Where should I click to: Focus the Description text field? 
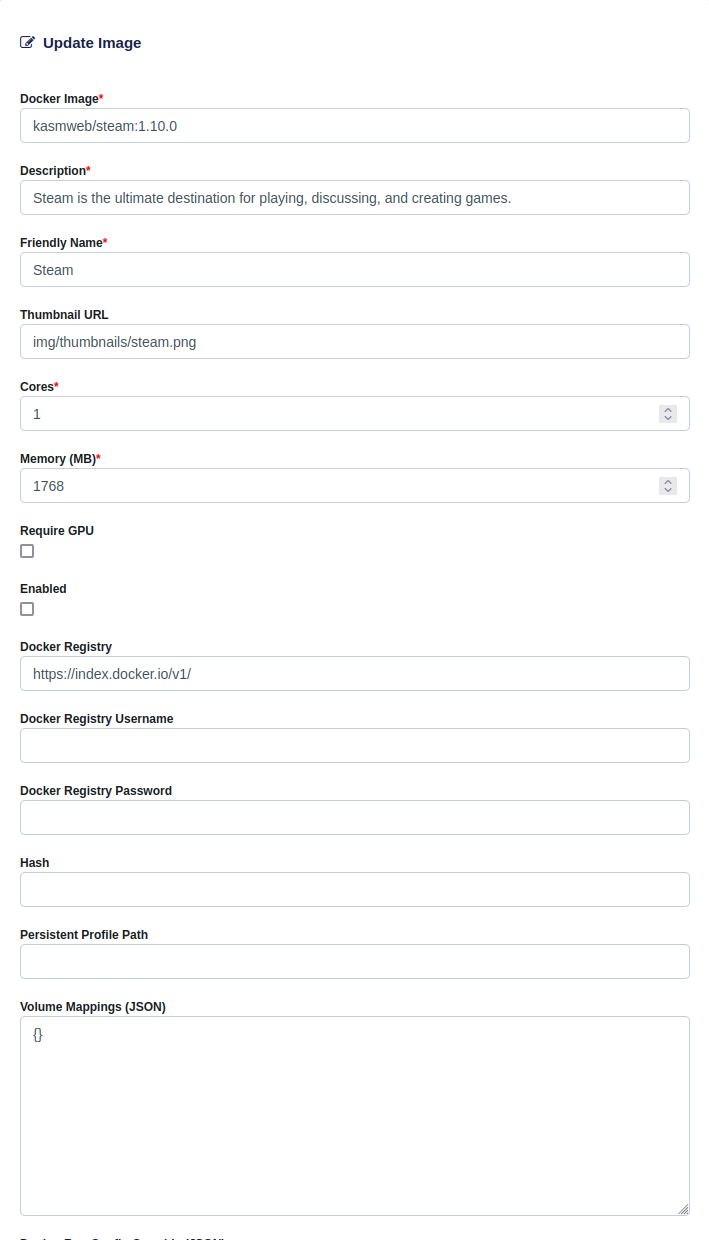pyautogui.click(x=354, y=198)
